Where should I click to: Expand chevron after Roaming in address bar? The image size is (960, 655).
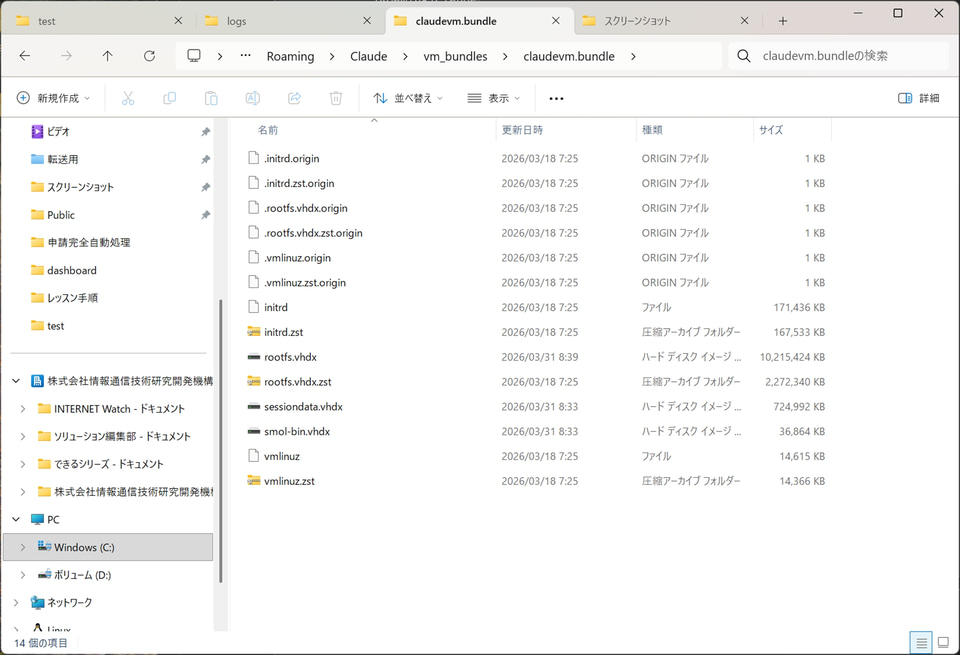tap(332, 56)
